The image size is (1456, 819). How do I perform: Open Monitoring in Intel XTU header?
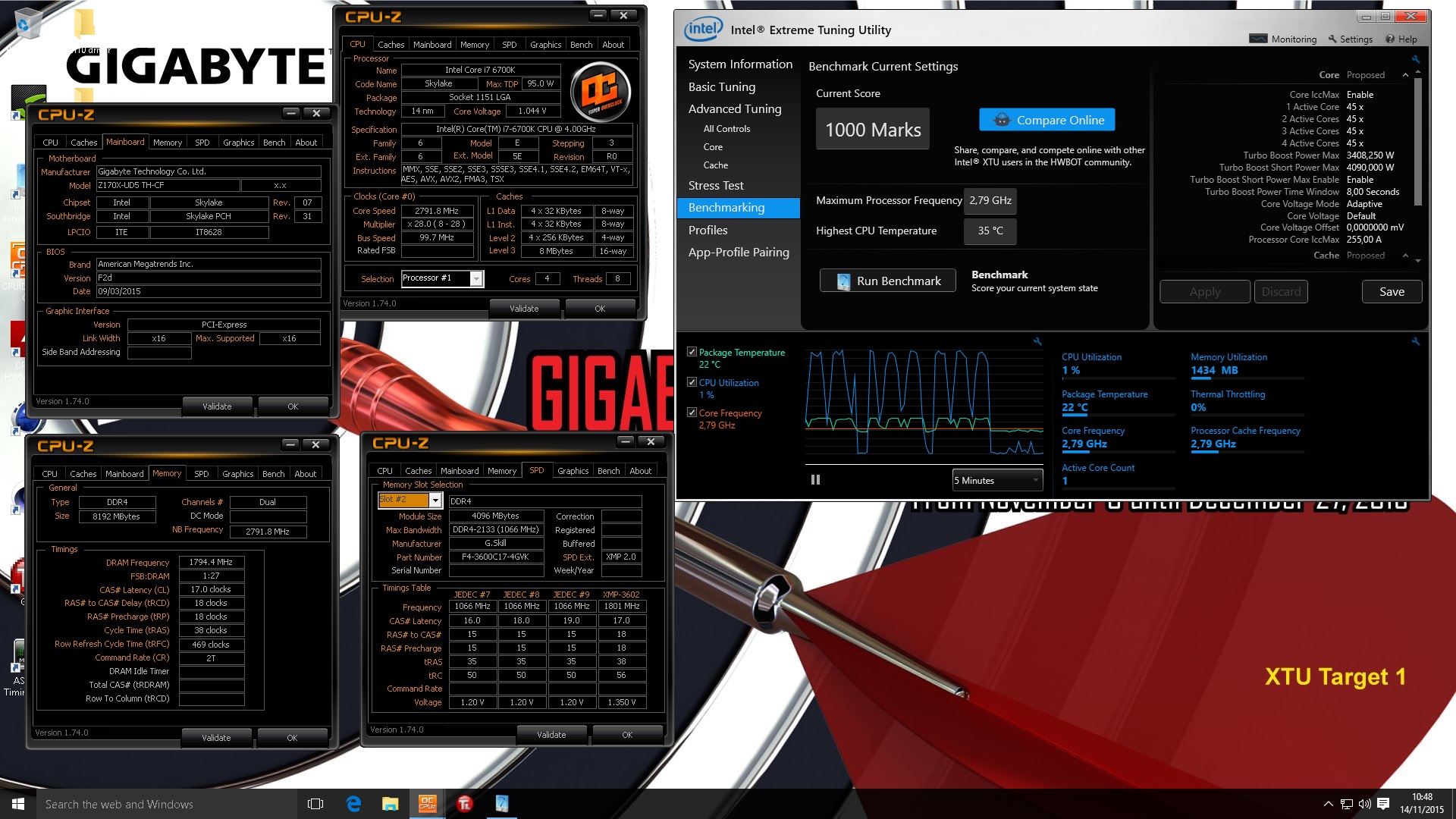pyautogui.click(x=1283, y=39)
